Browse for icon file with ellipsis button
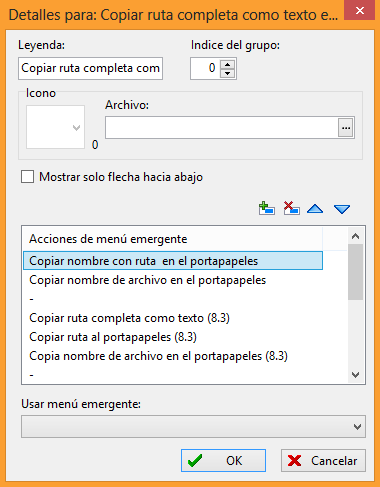 pyautogui.click(x=346, y=128)
